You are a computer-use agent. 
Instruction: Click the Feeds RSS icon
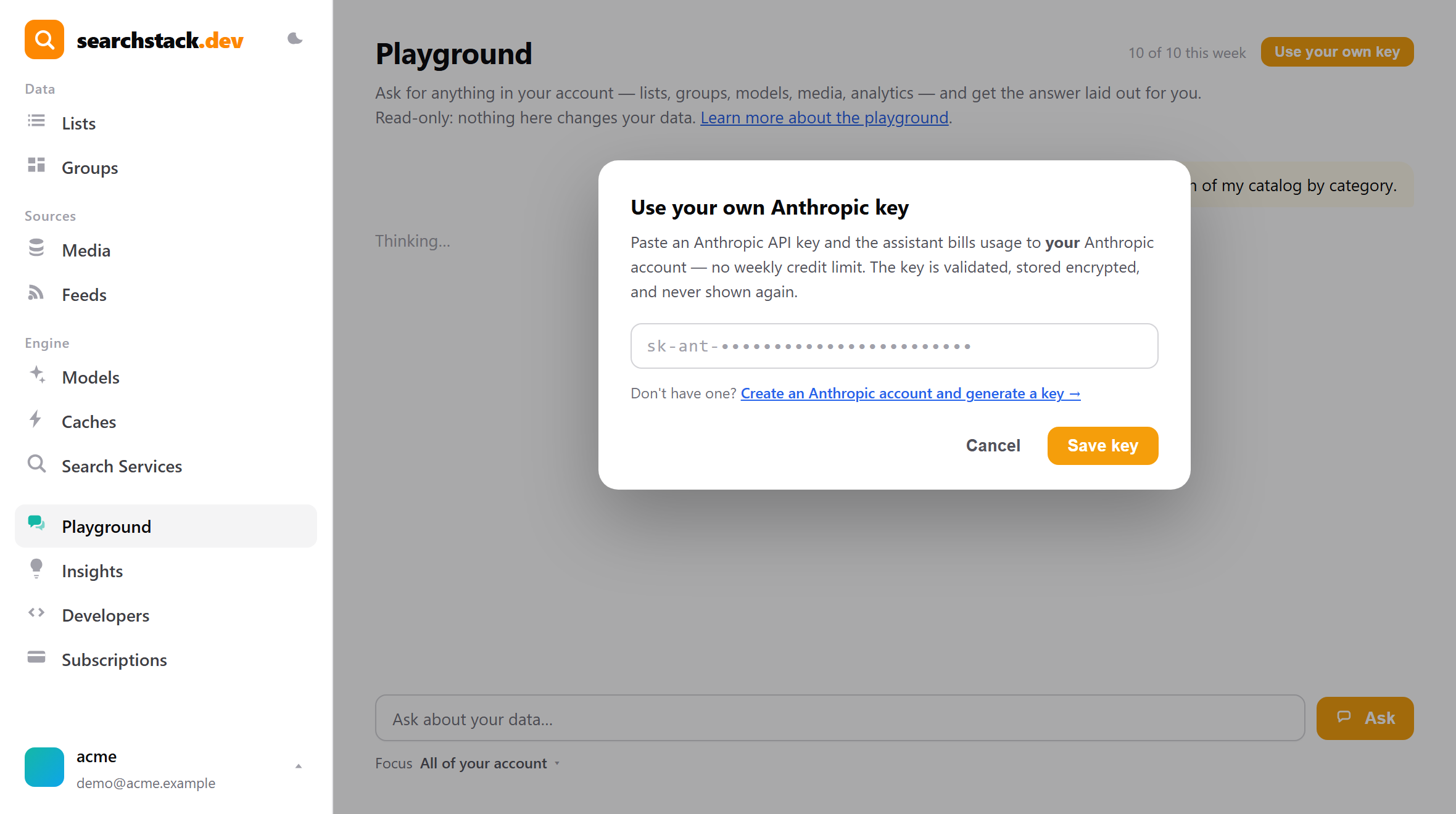coord(36,292)
